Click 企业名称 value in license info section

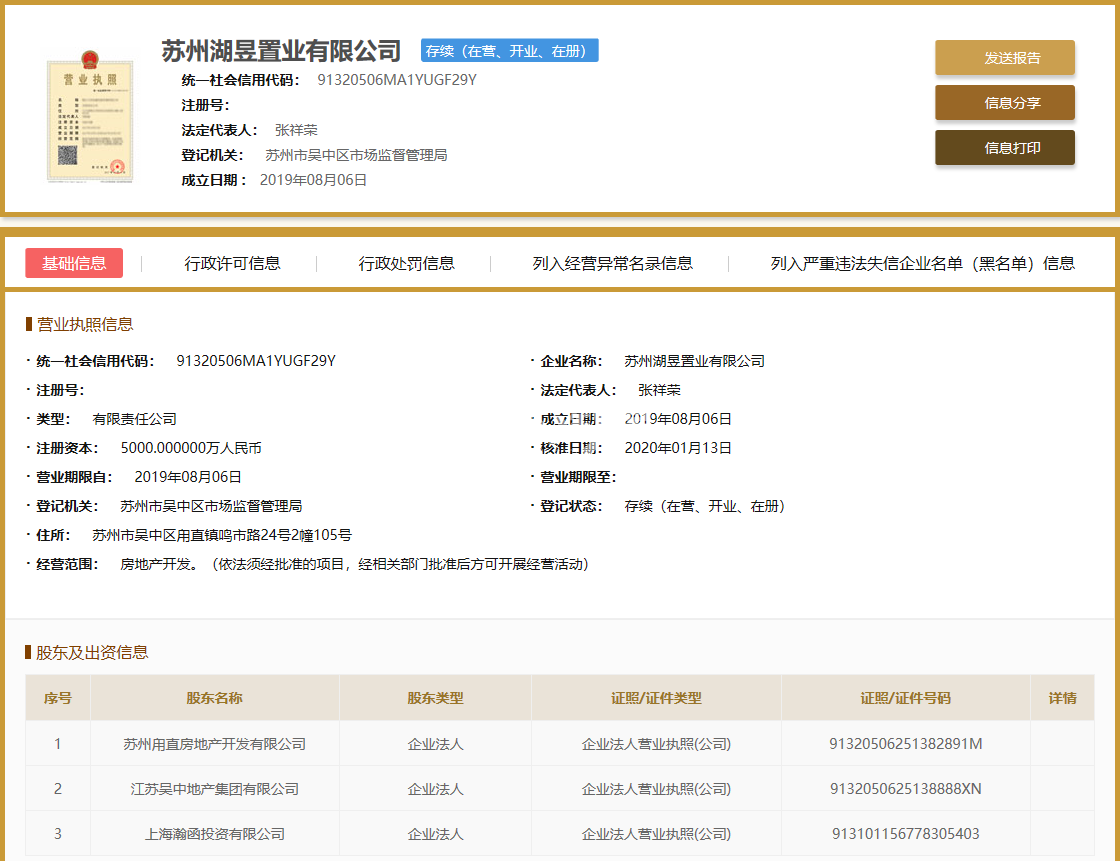tap(694, 362)
